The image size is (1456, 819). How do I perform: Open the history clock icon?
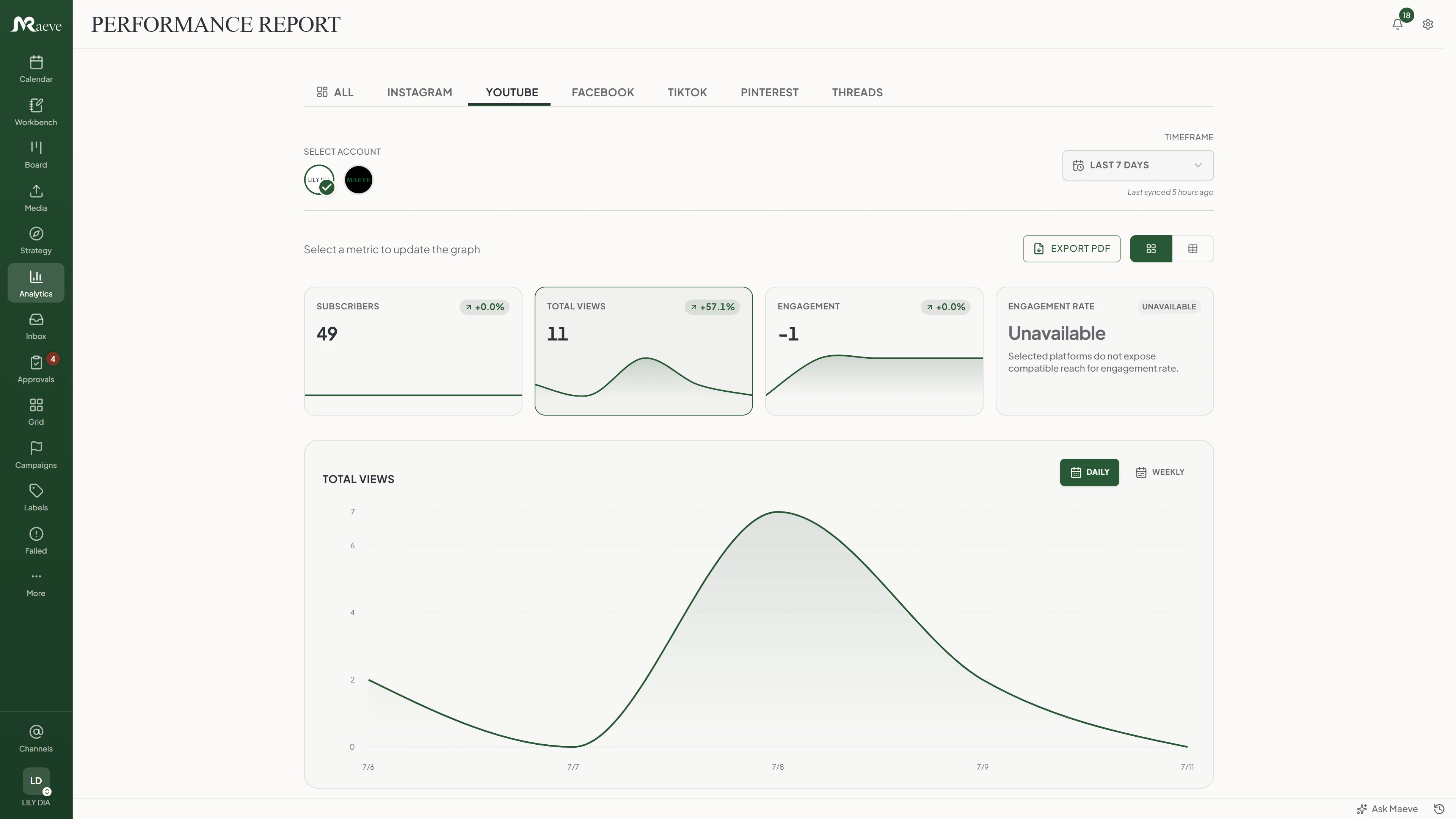tap(1440, 809)
